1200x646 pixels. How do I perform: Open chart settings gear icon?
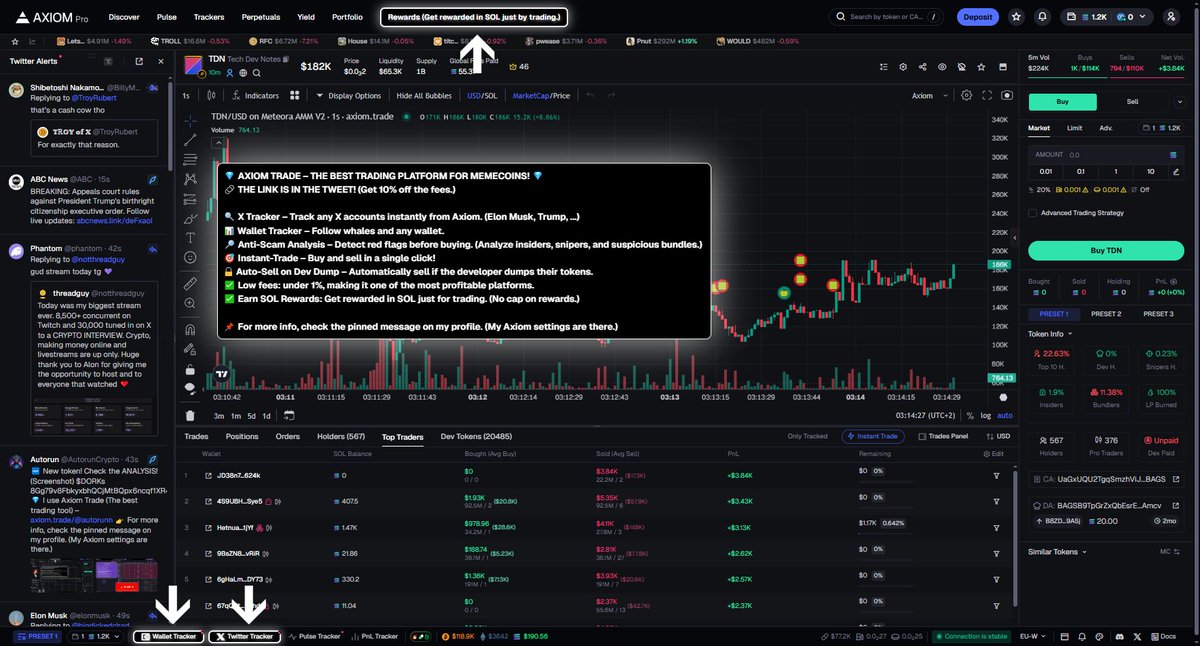[x=966, y=95]
